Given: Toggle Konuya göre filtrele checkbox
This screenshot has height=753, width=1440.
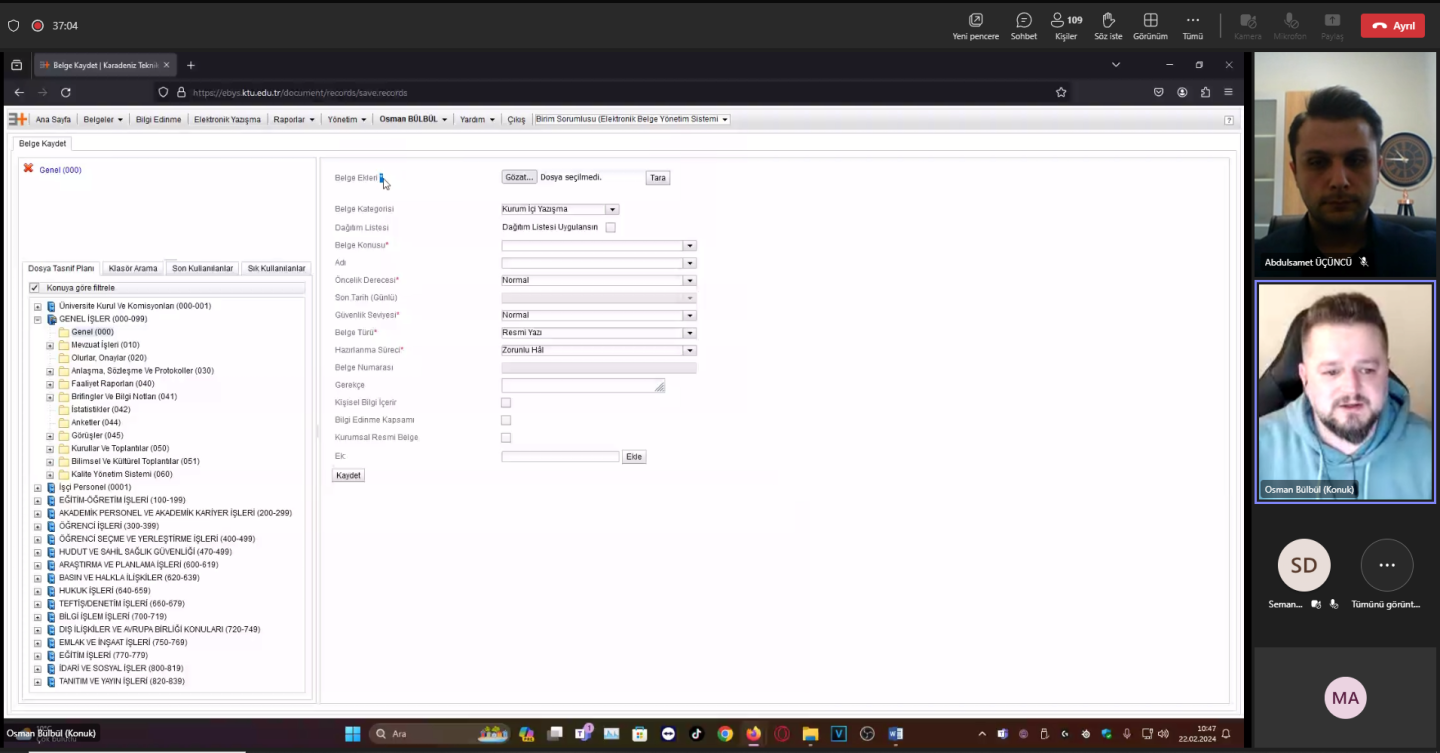Looking at the screenshot, I should click(35, 288).
